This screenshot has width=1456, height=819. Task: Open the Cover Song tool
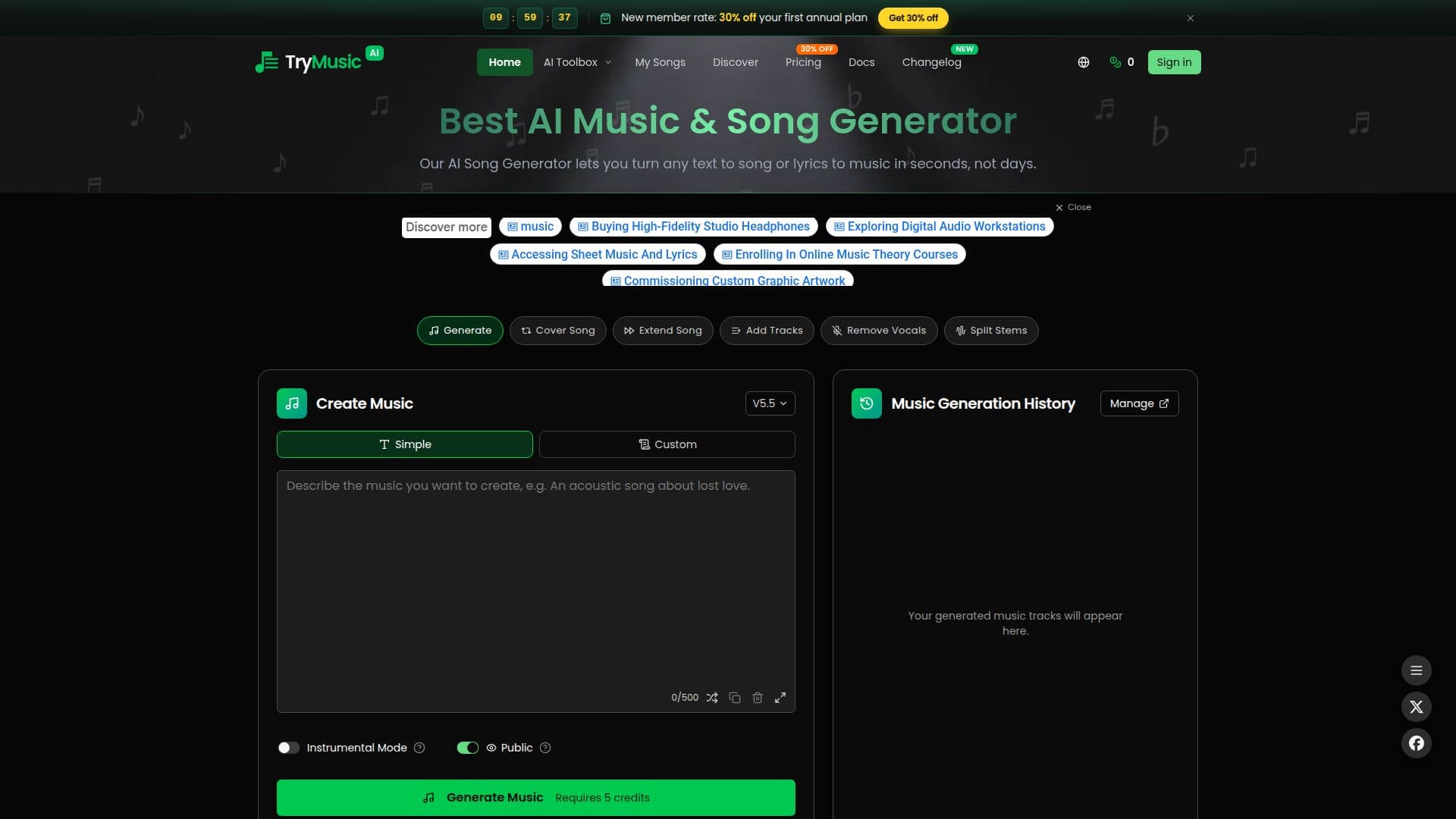pyautogui.click(x=558, y=331)
